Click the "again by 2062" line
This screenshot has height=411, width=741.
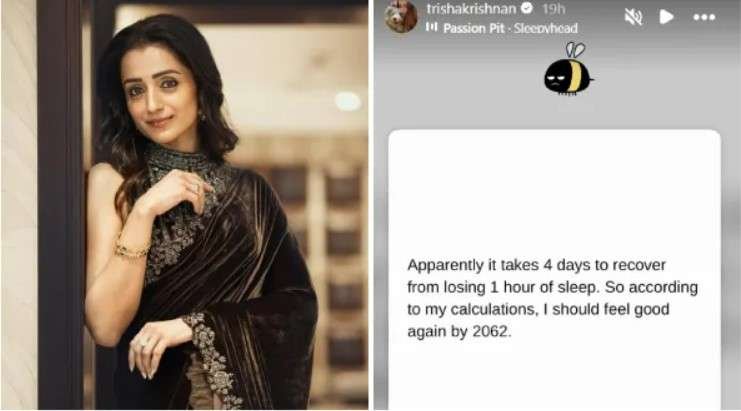click(x=459, y=332)
